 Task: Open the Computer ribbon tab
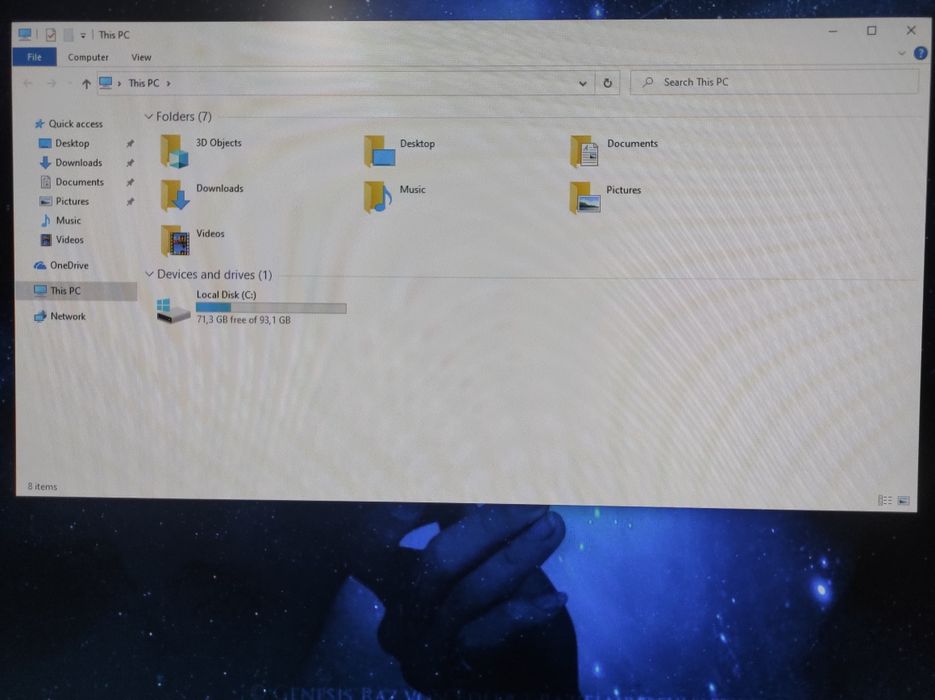click(x=88, y=57)
